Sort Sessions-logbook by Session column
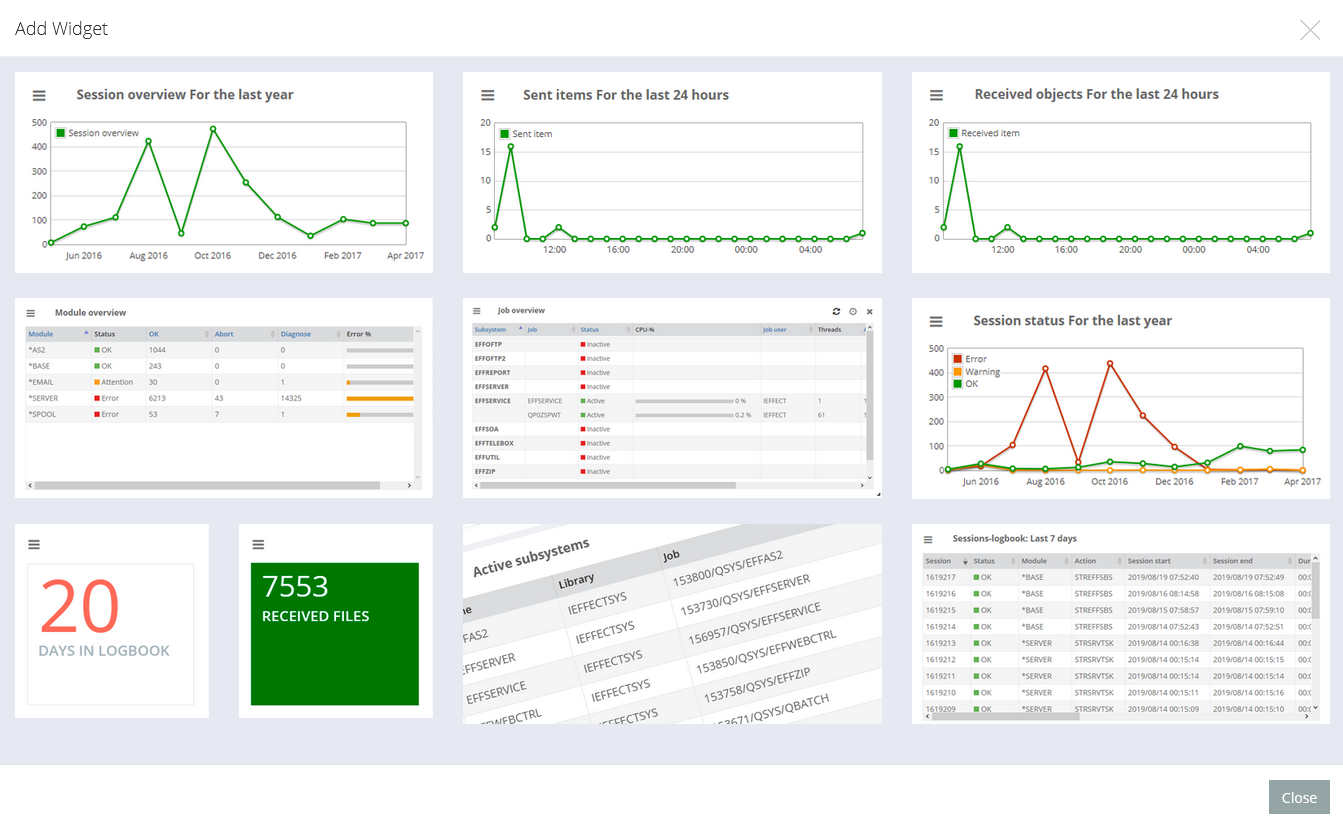 [x=938, y=561]
